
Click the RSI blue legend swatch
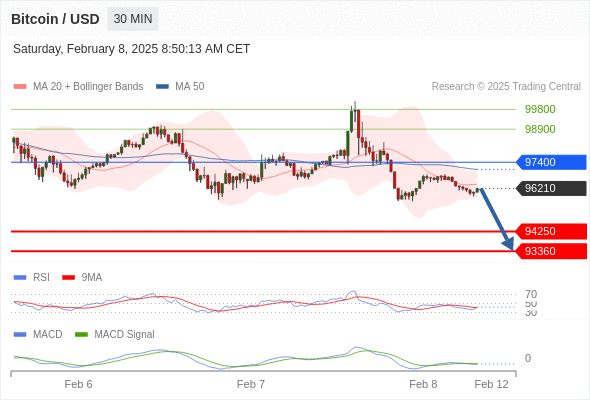tap(20, 278)
